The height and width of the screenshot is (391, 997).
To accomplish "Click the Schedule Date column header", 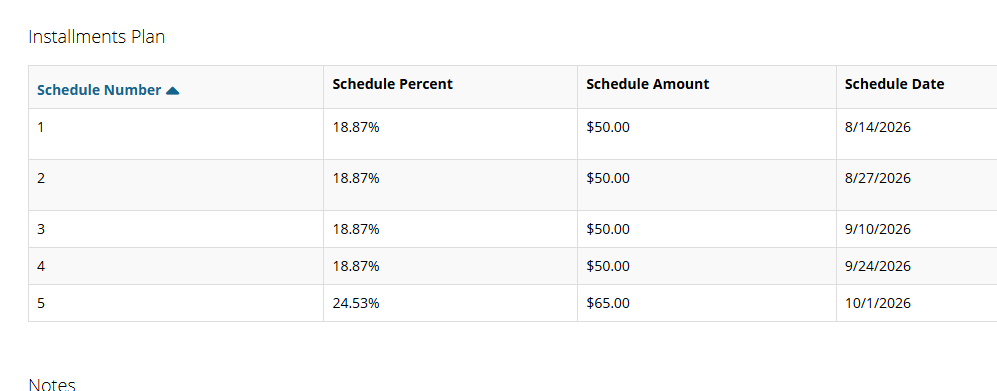I will [x=894, y=84].
